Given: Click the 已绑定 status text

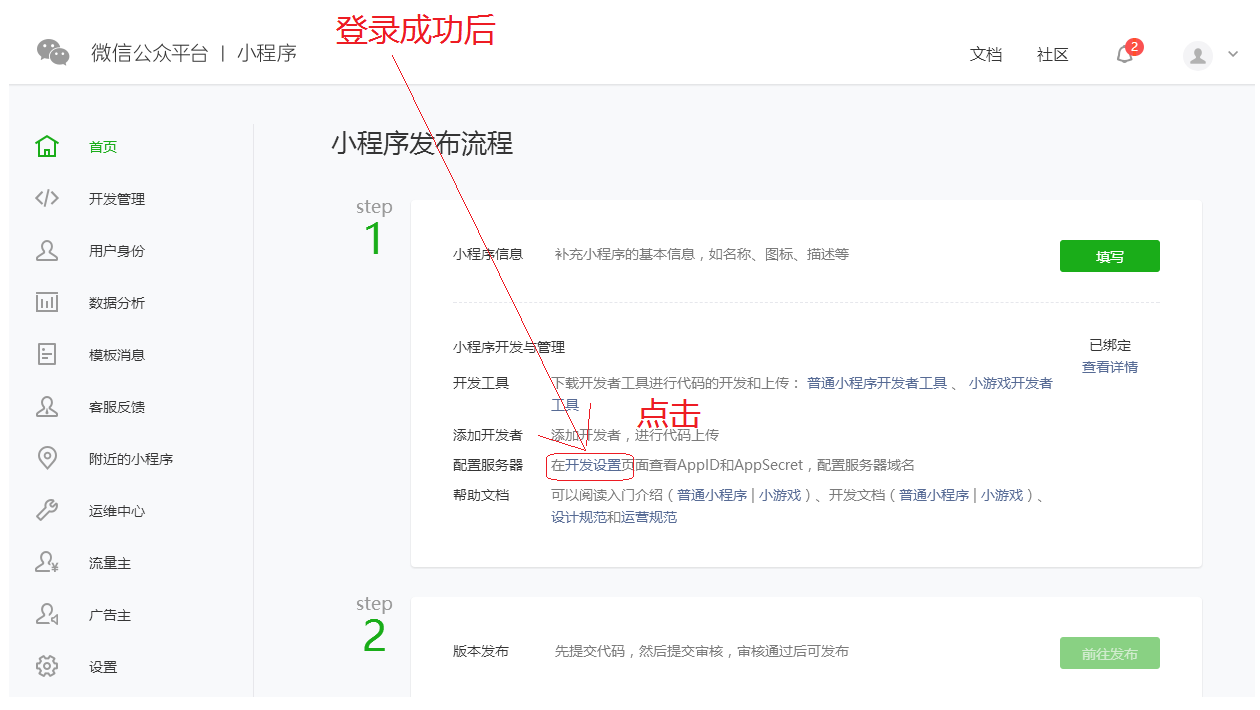Looking at the screenshot, I should coord(1110,345).
